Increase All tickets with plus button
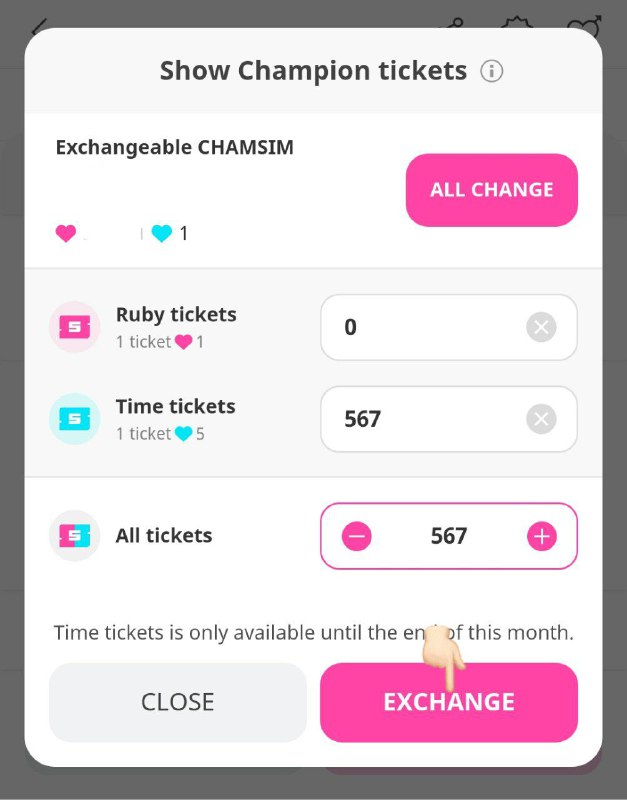Viewport: 627px width, 800px height. click(541, 536)
